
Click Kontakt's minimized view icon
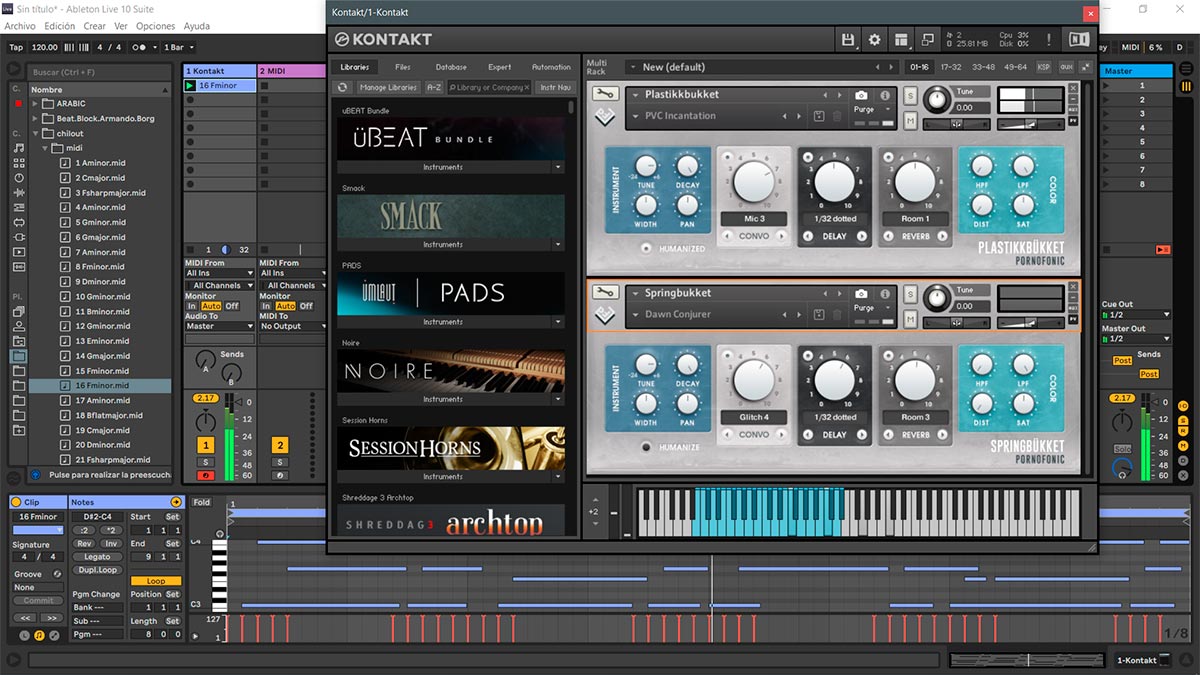pyautogui.click(x=927, y=39)
